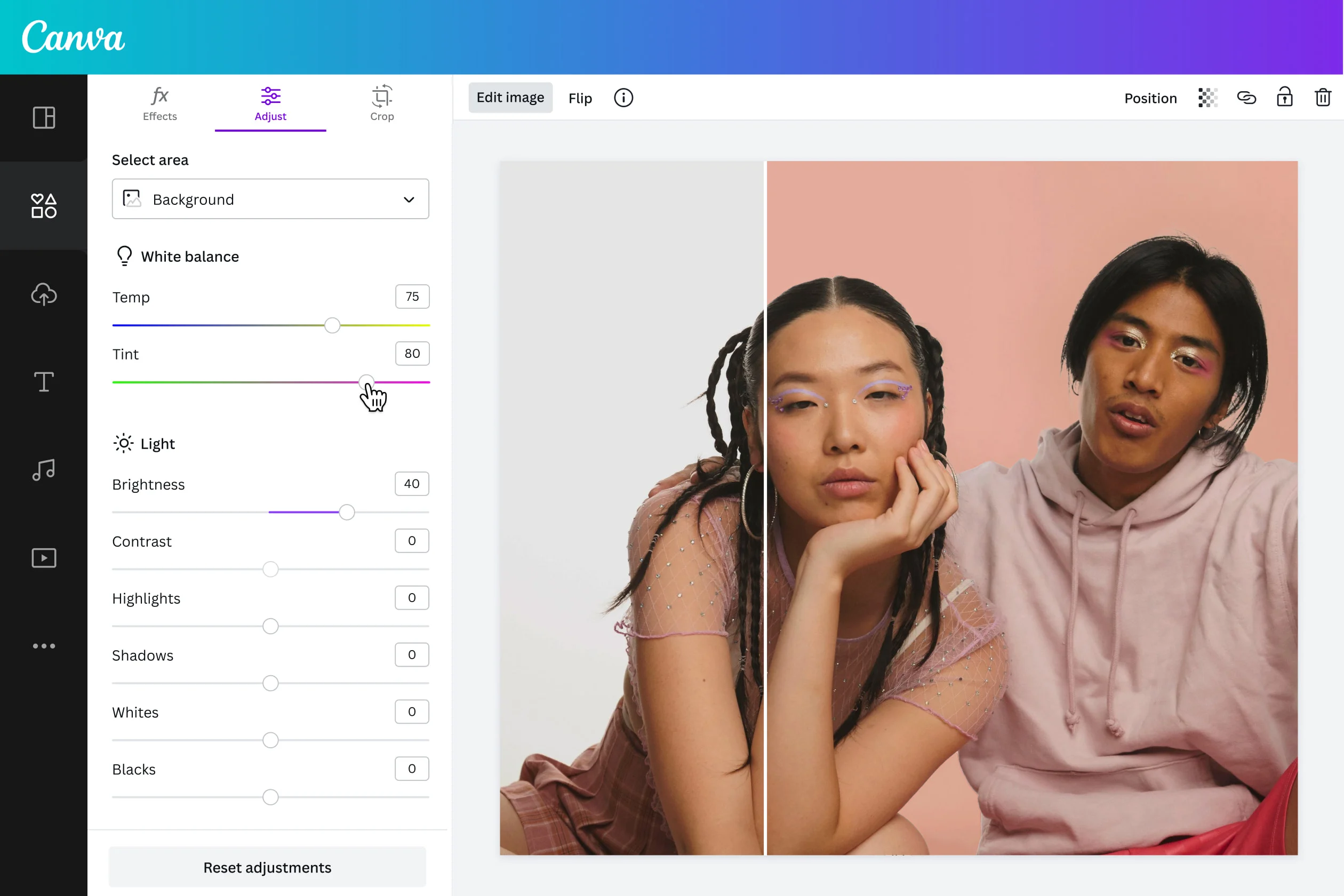Click the Edit image button
The height and width of the screenshot is (896, 1344).
(510, 97)
